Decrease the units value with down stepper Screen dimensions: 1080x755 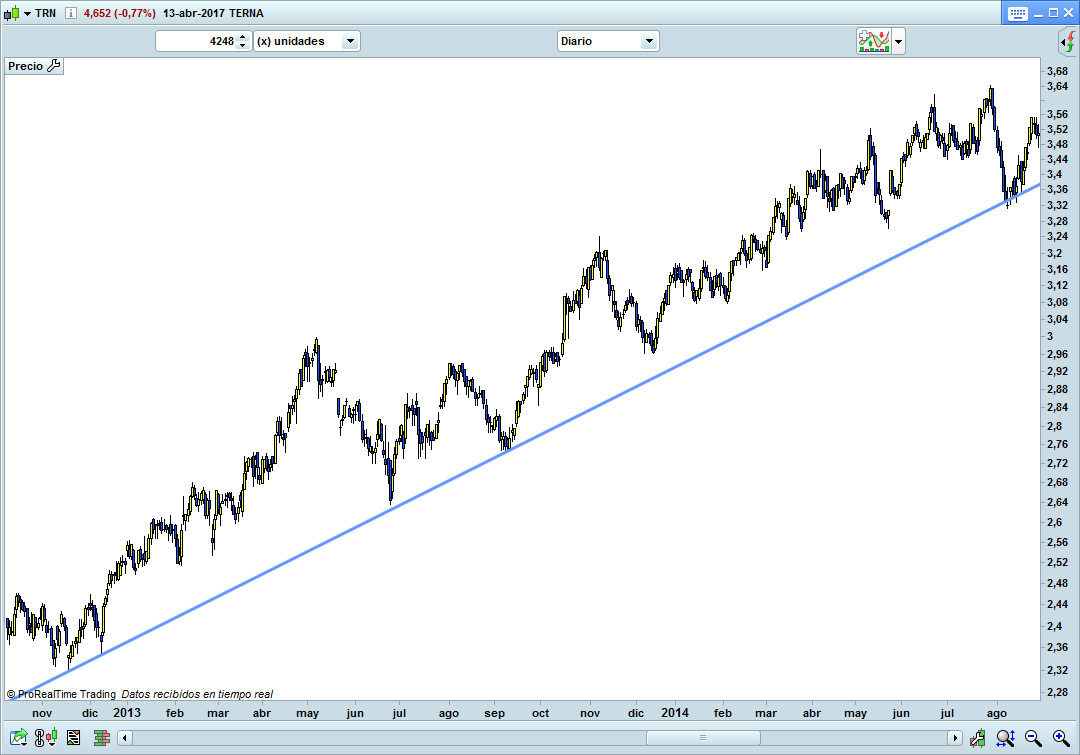point(242,46)
